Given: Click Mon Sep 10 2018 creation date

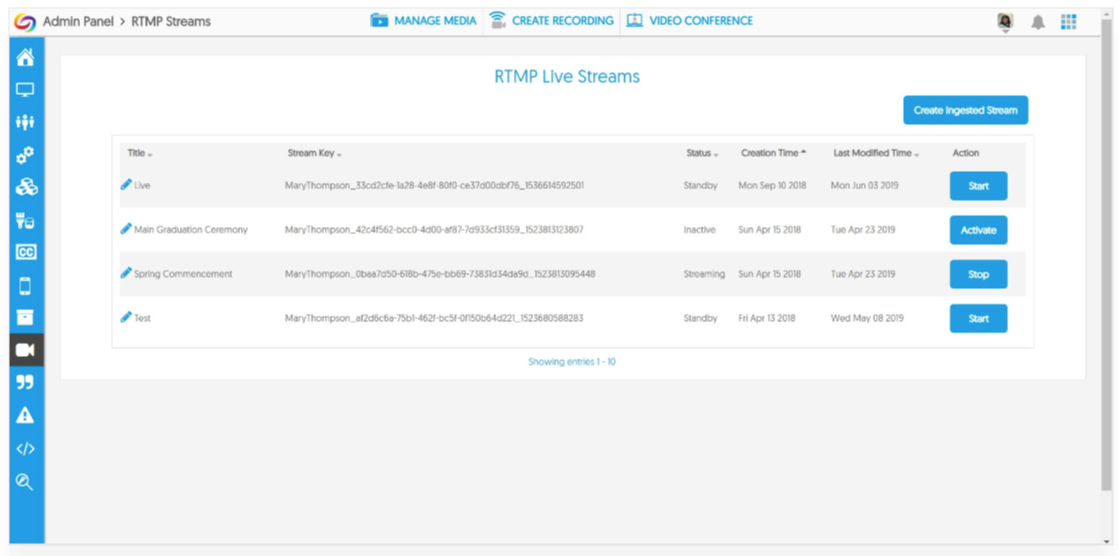Looking at the screenshot, I should 772,186.
